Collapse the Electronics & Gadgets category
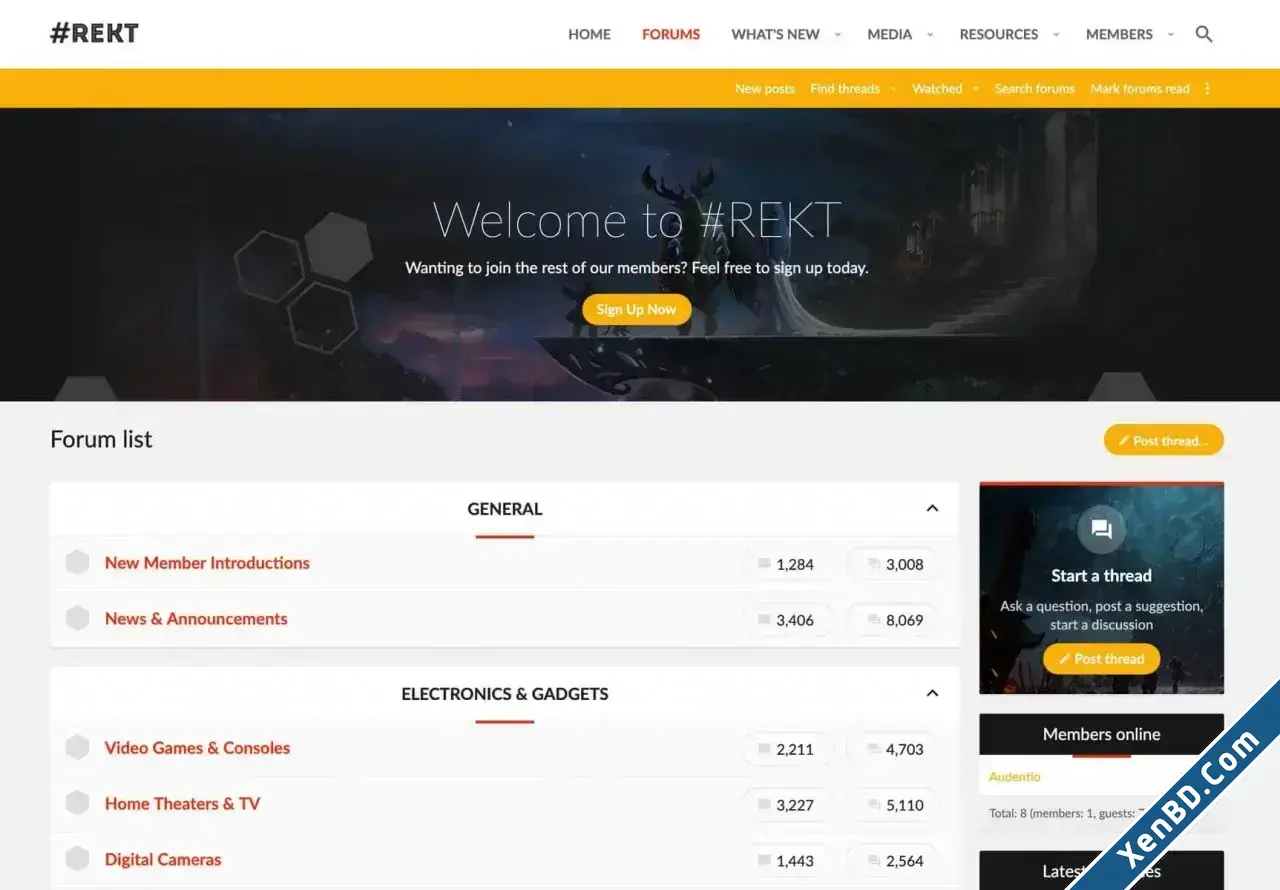This screenshot has height=890, width=1280. [x=932, y=693]
